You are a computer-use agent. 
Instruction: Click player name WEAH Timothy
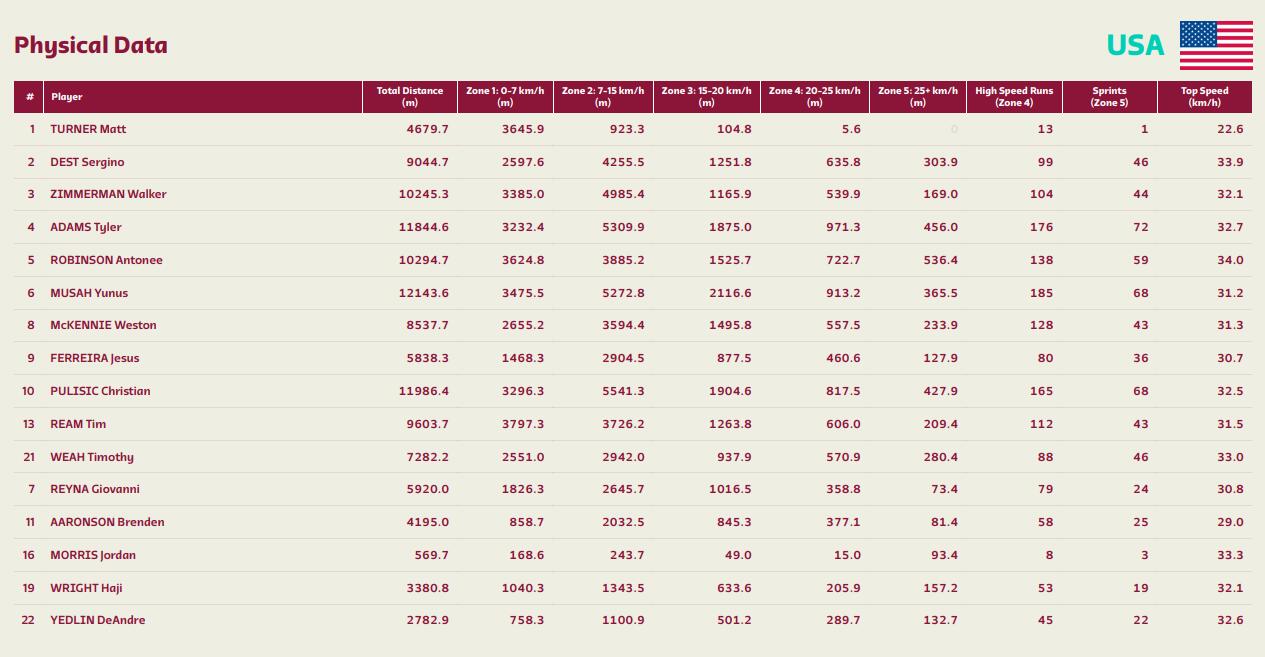[x=92, y=457]
